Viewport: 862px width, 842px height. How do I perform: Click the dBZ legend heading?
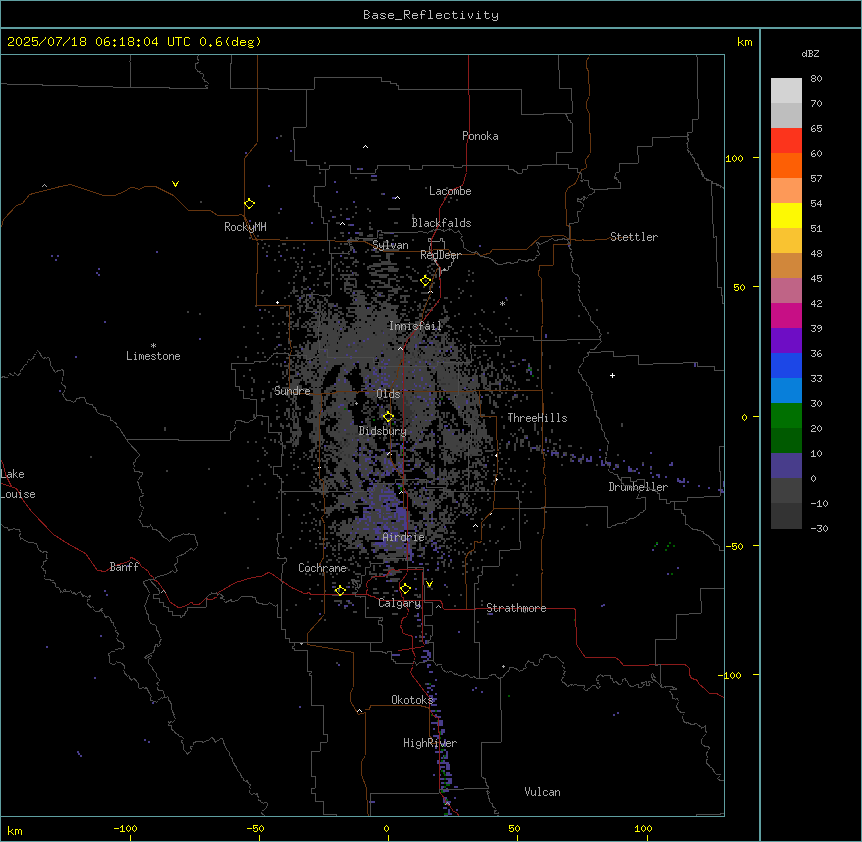coord(810,53)
